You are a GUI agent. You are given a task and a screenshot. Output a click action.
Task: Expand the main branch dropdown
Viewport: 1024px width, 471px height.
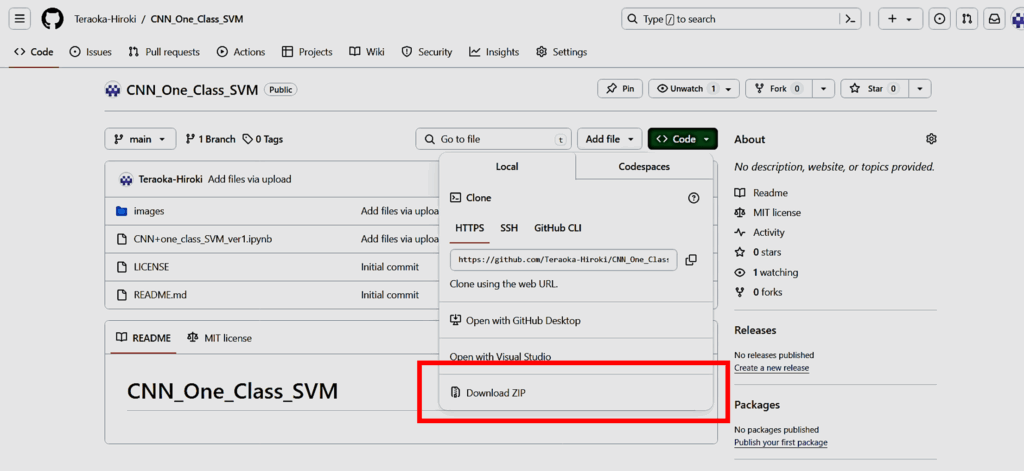click(140, 139)
